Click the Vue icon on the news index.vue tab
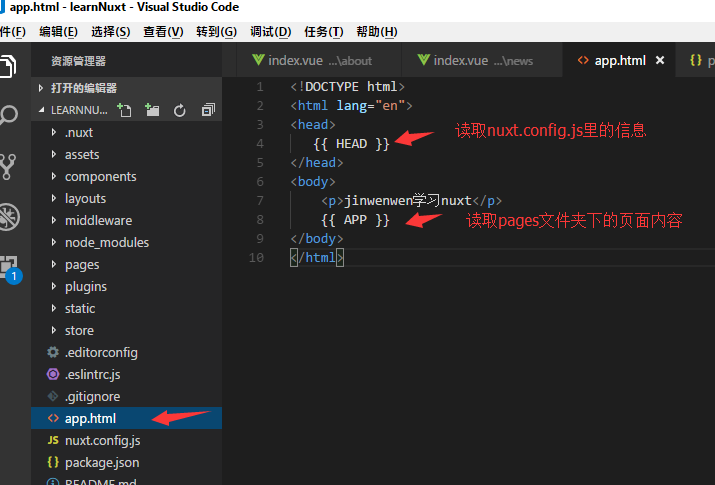 (x=424, y=60)
